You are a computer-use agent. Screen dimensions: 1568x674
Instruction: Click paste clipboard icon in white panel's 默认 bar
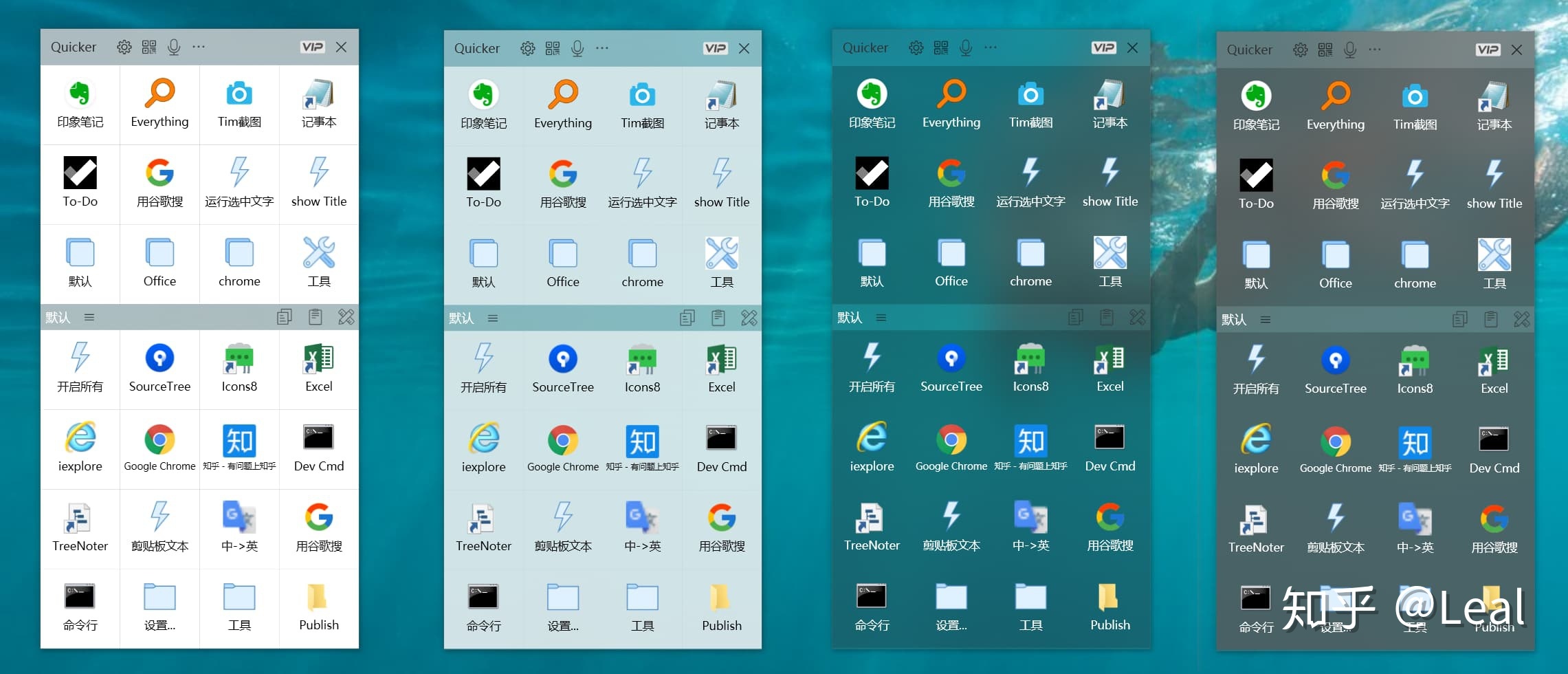tap(316, 317)
